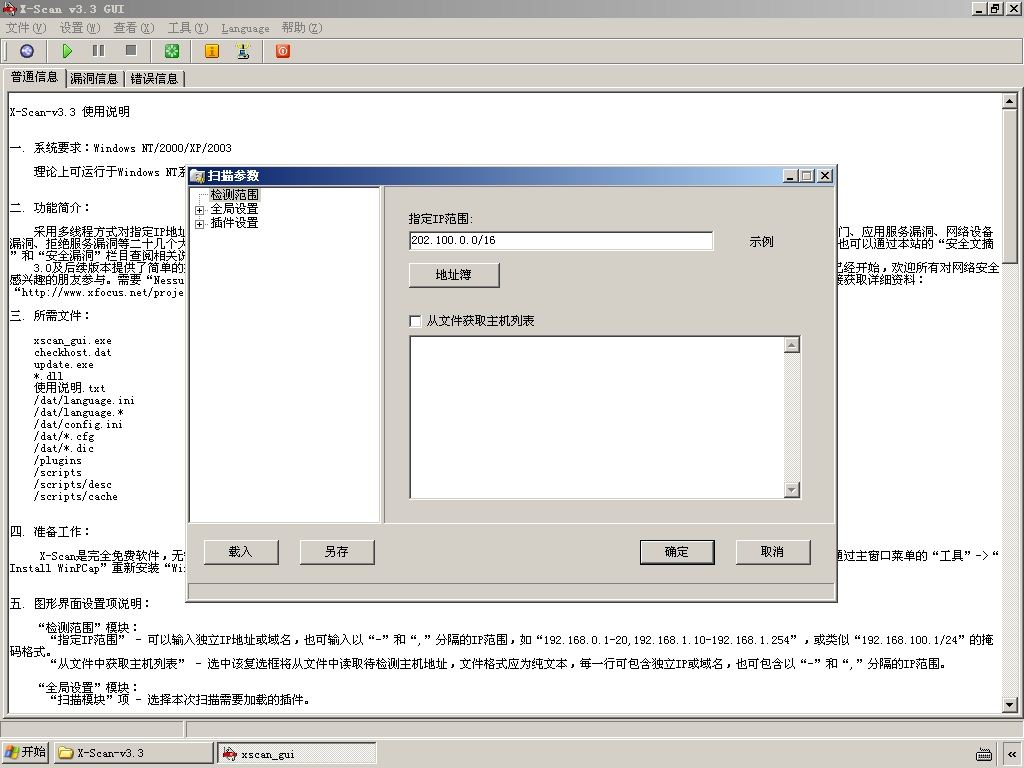The image size is (1024, 768).
Task: Switch to the 普通信息 tab
Action: (x=34, y=77)
